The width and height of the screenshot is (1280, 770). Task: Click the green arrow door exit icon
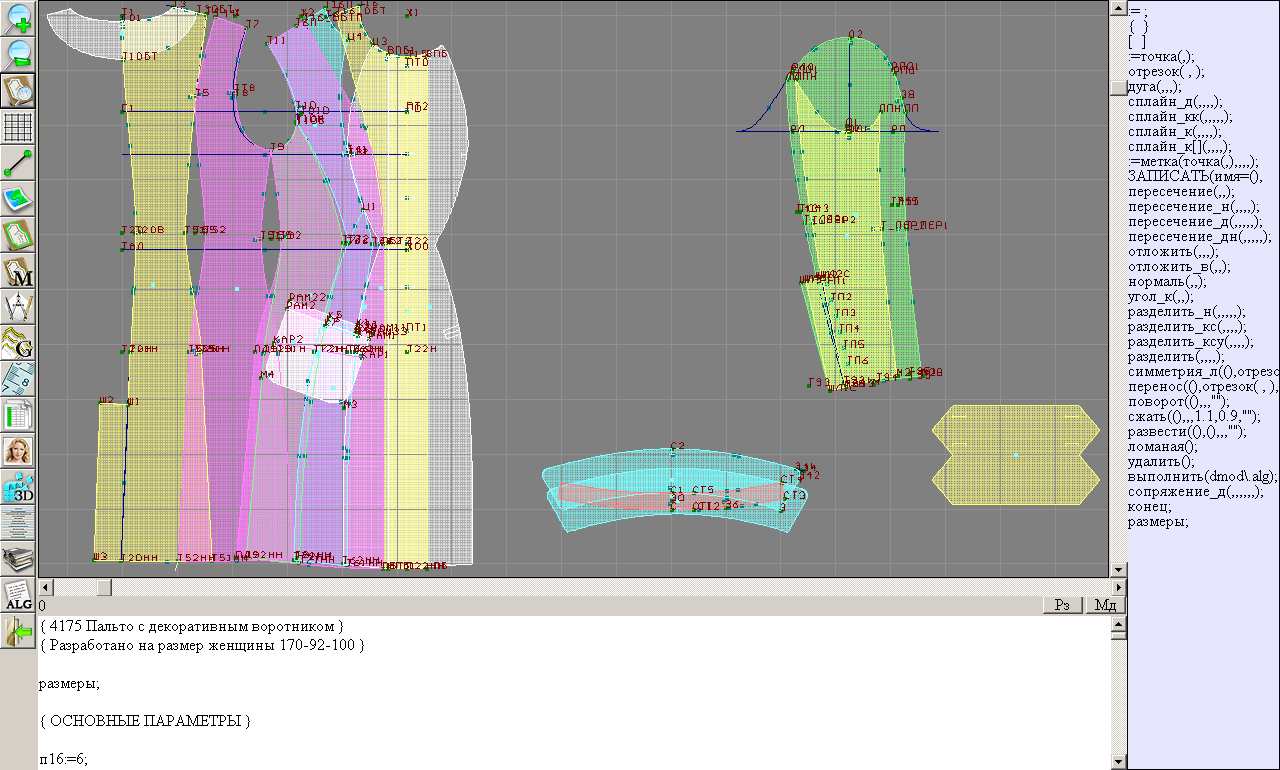pyautogui.click(x=19, y=631)
